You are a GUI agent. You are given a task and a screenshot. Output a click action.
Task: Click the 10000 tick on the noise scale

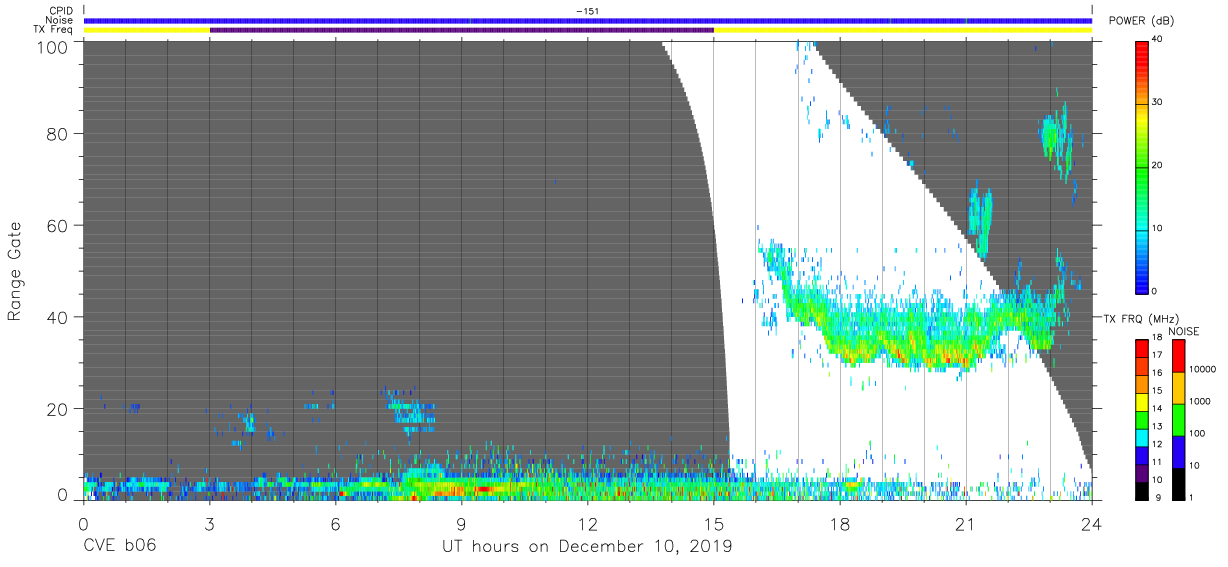click(x=1203, y=370)
